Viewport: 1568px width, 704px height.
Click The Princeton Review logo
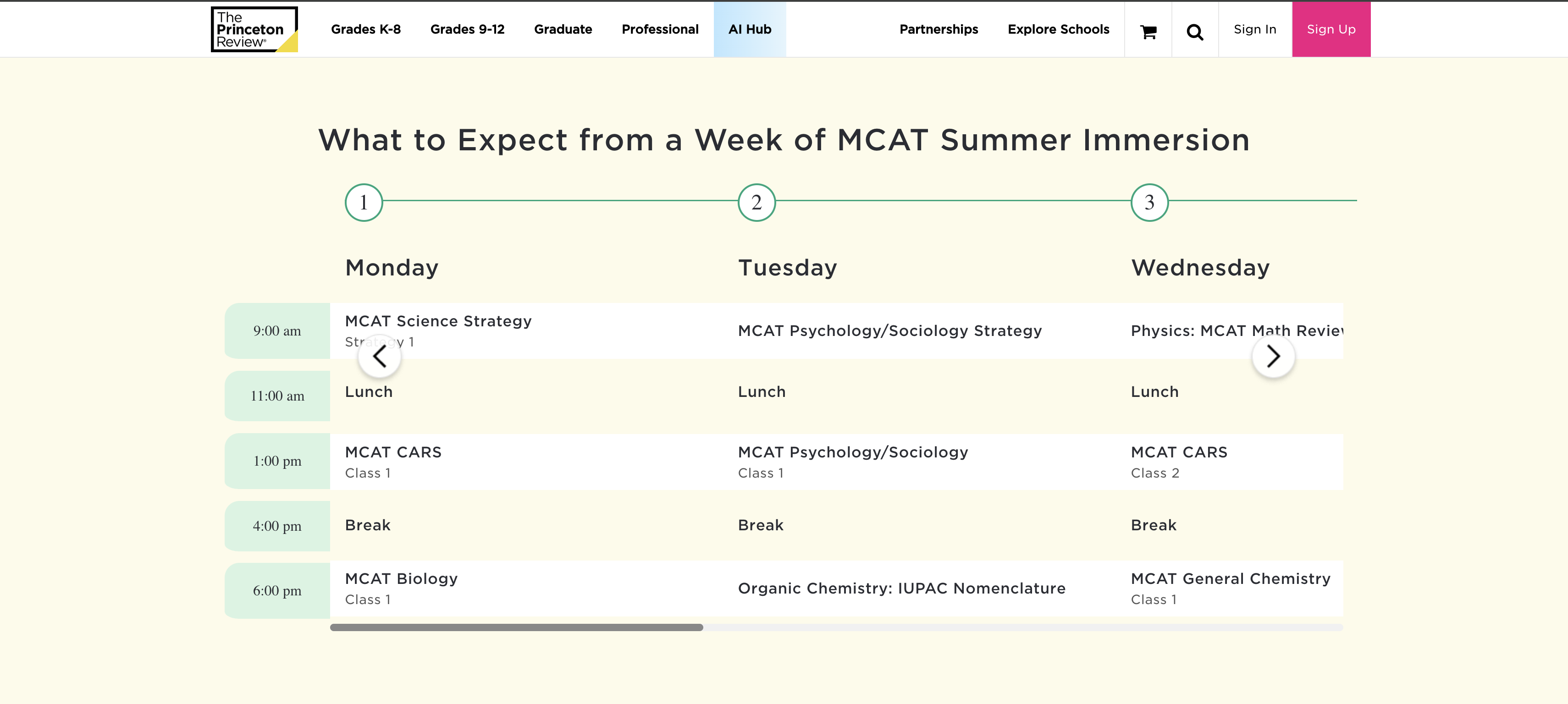pyautogui.click(x=254, y=29)
